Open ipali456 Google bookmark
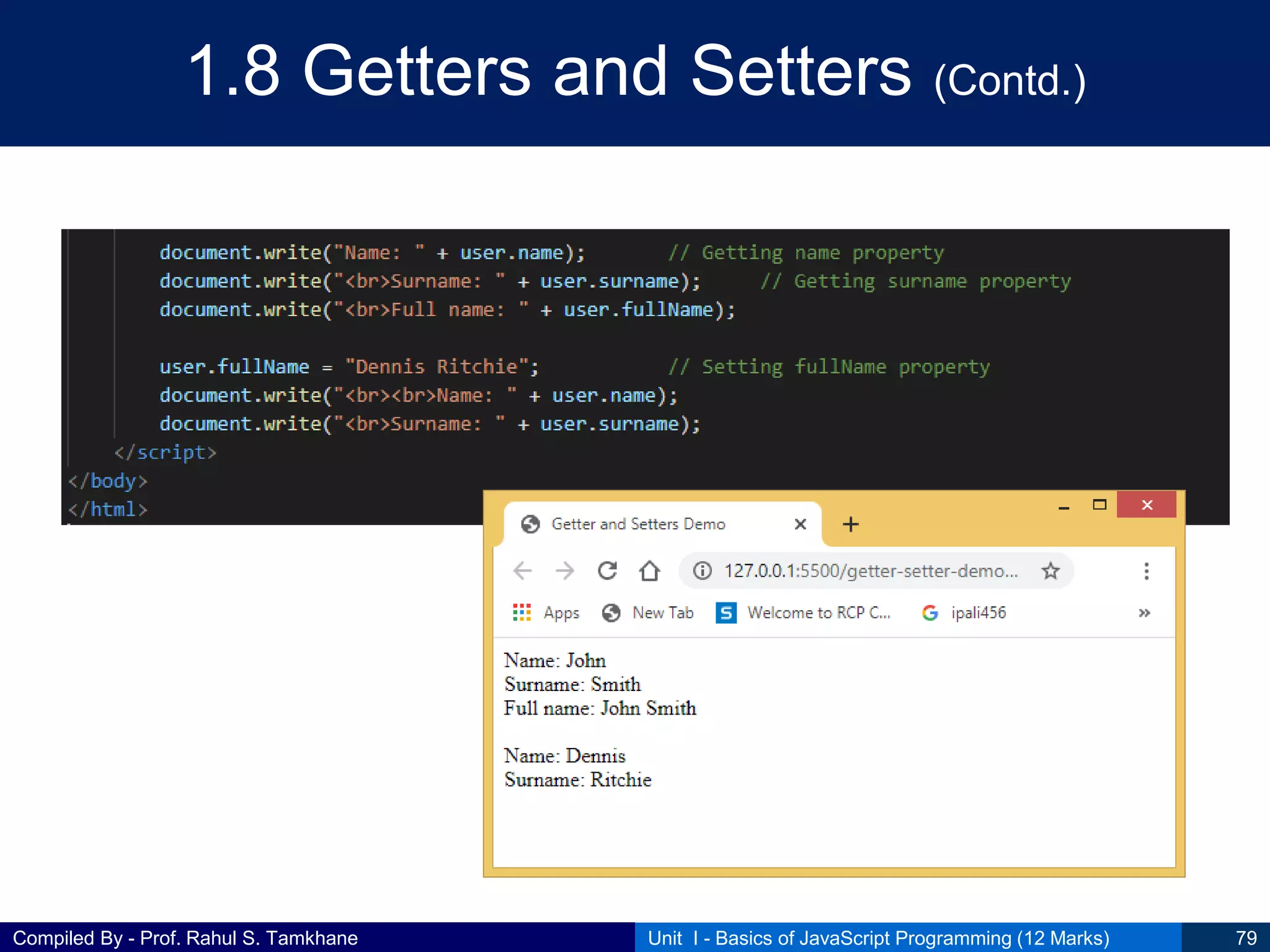Viewport: 1270px width, 952px height. [x=964, y=612]
